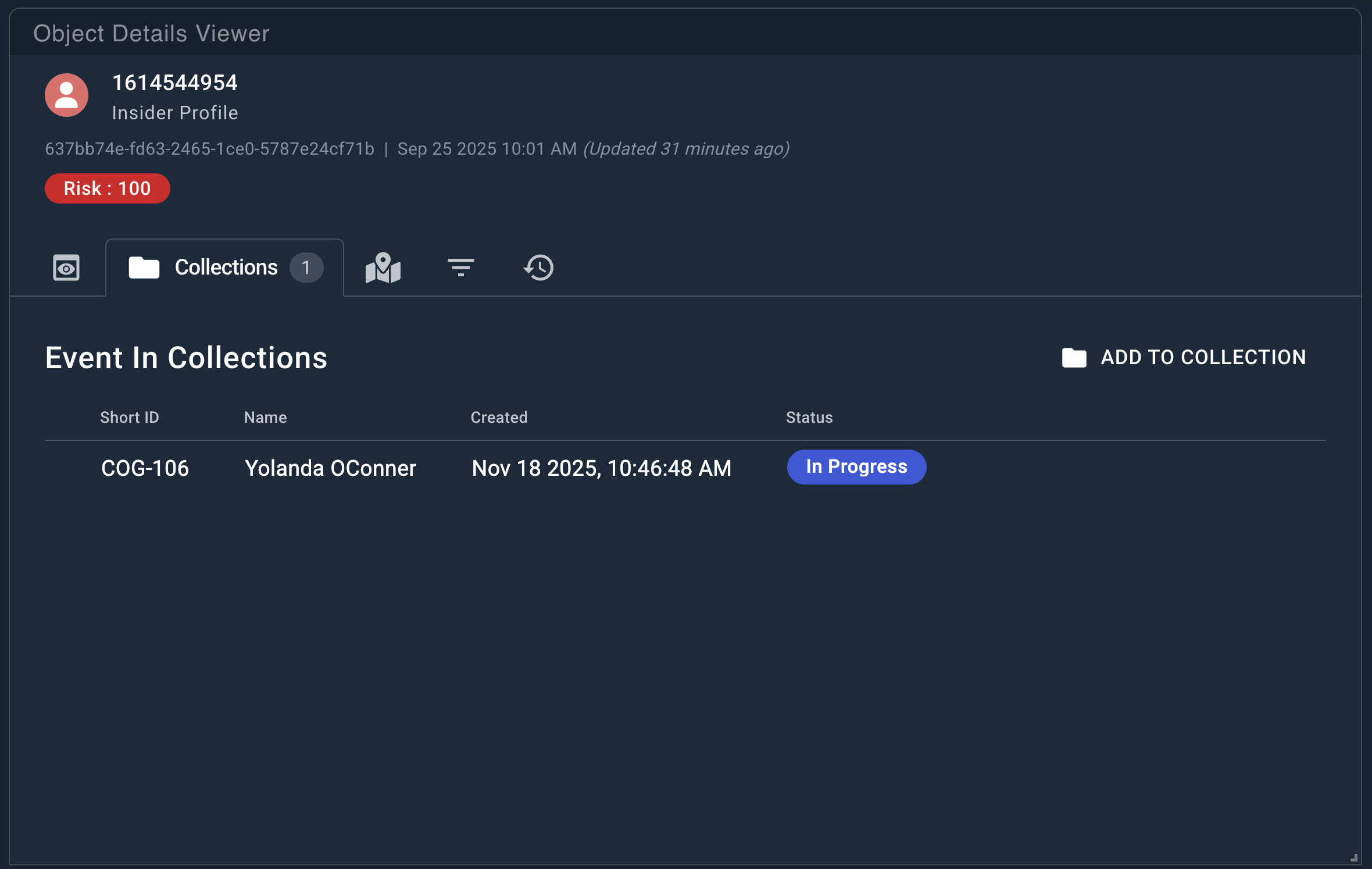1372x869 pixels.
Task: Open the event preview tab
Action: [66, 268]
